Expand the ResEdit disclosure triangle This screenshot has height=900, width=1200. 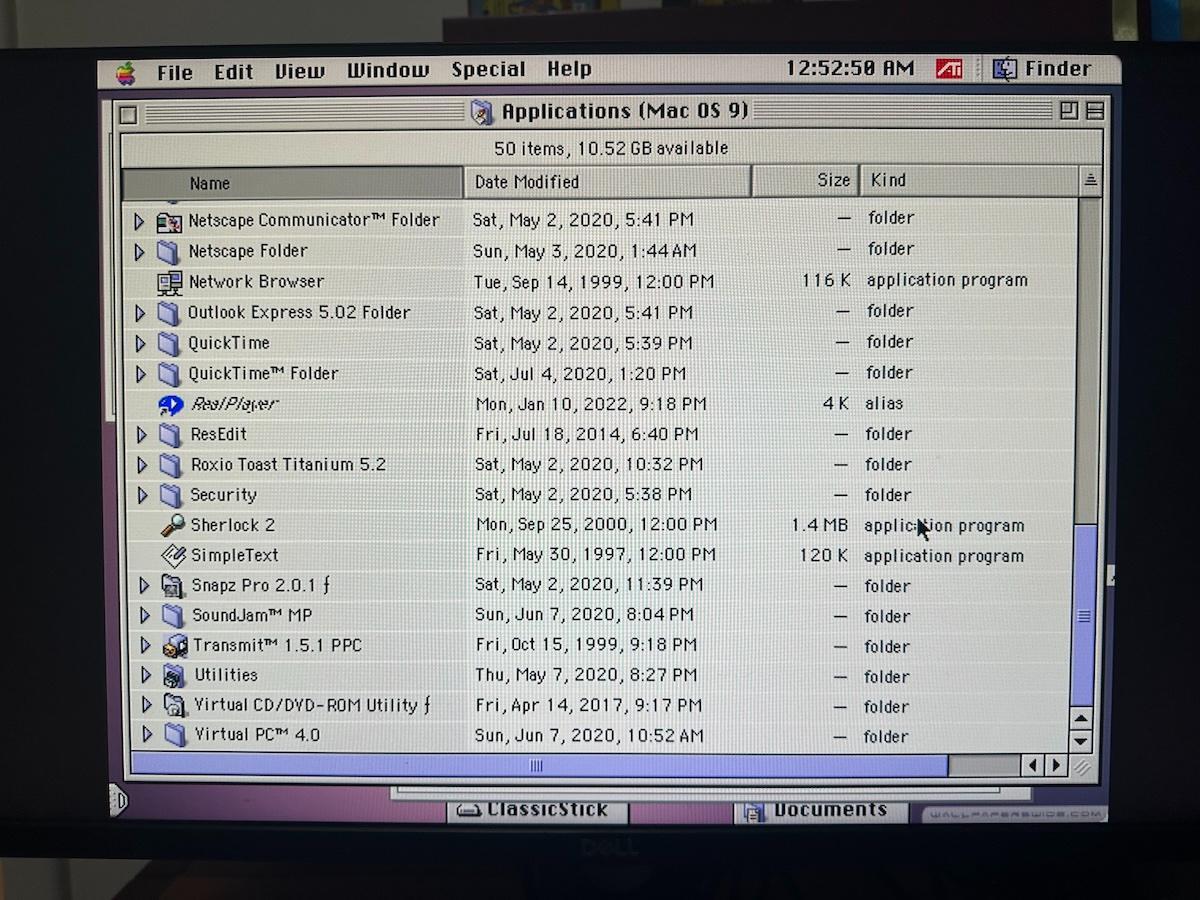(141, 435)
